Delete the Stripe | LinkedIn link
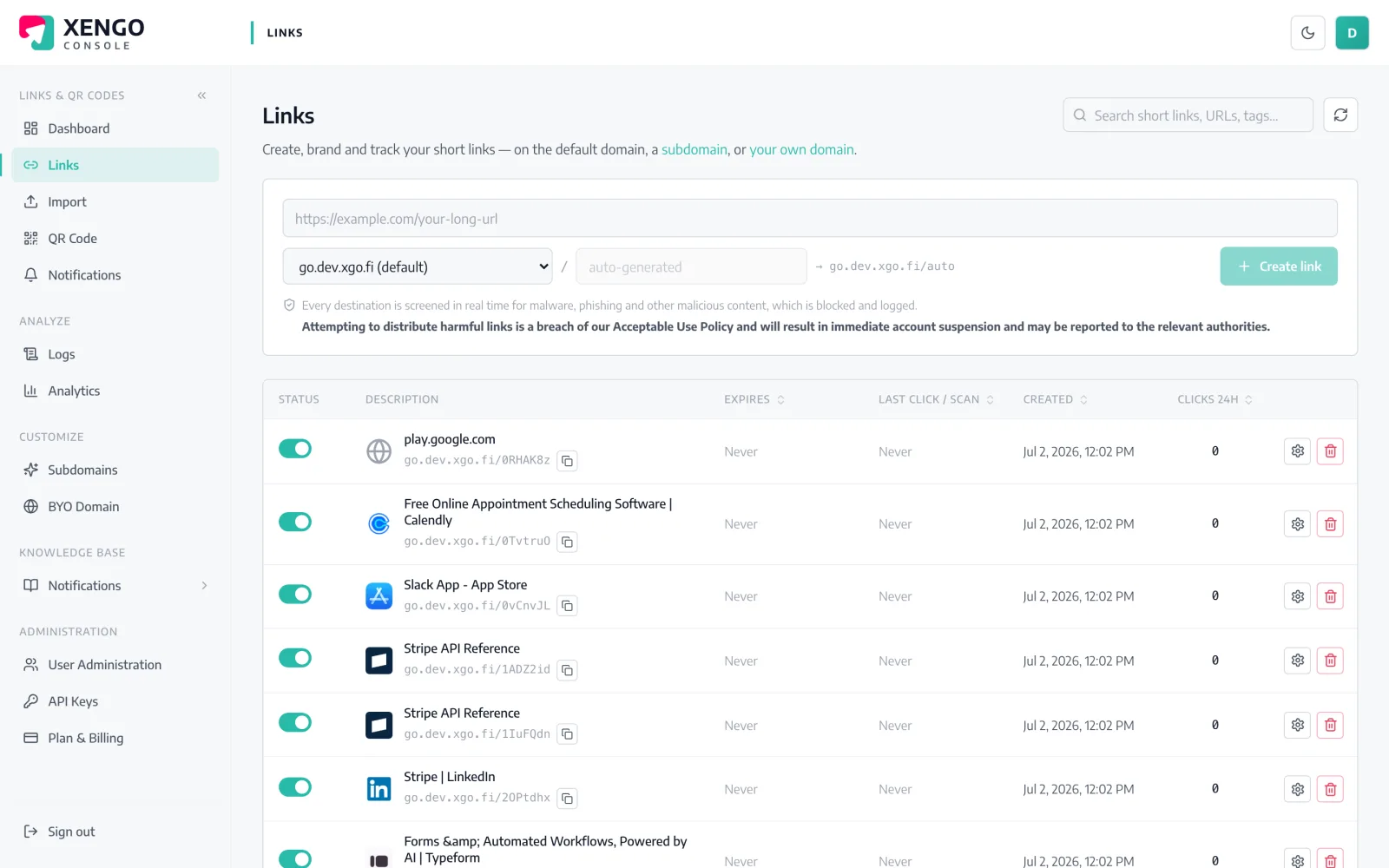Viewport: 1389px width, 868px height. click(1330, 789)
